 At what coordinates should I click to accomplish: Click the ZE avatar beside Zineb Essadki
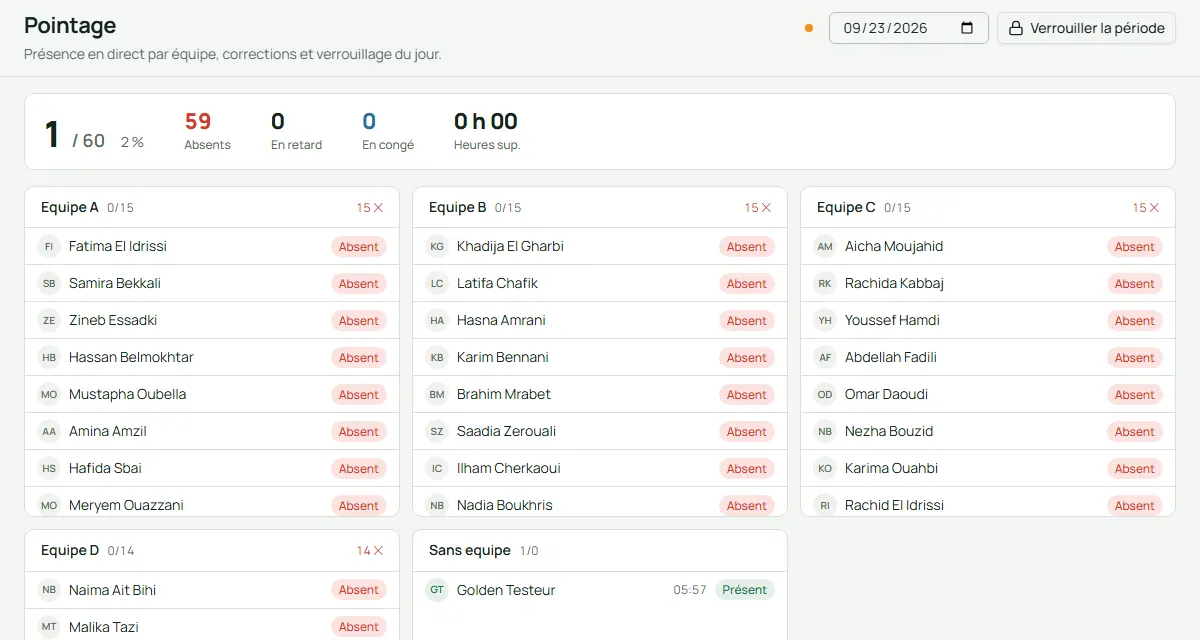coord(49,320)
